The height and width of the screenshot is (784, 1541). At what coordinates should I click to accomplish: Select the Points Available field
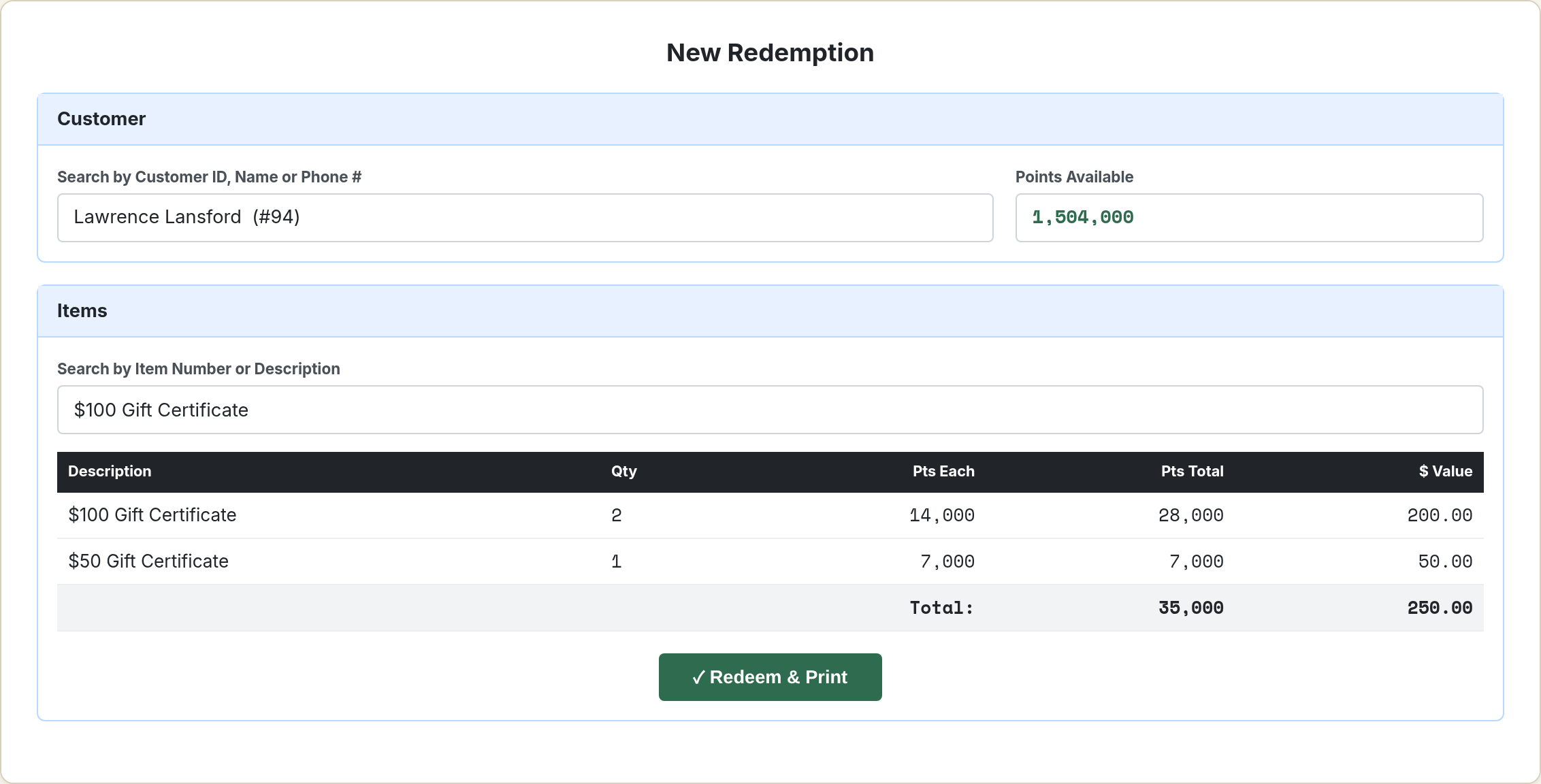1249,218
